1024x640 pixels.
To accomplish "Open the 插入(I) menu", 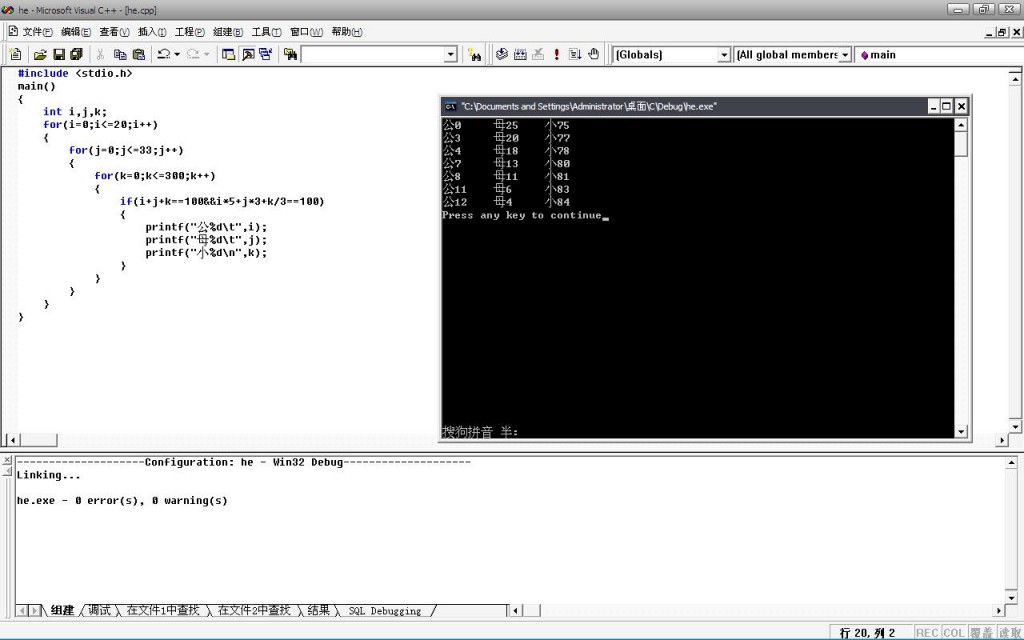I will pyautogui.click(x=152, y=32).
